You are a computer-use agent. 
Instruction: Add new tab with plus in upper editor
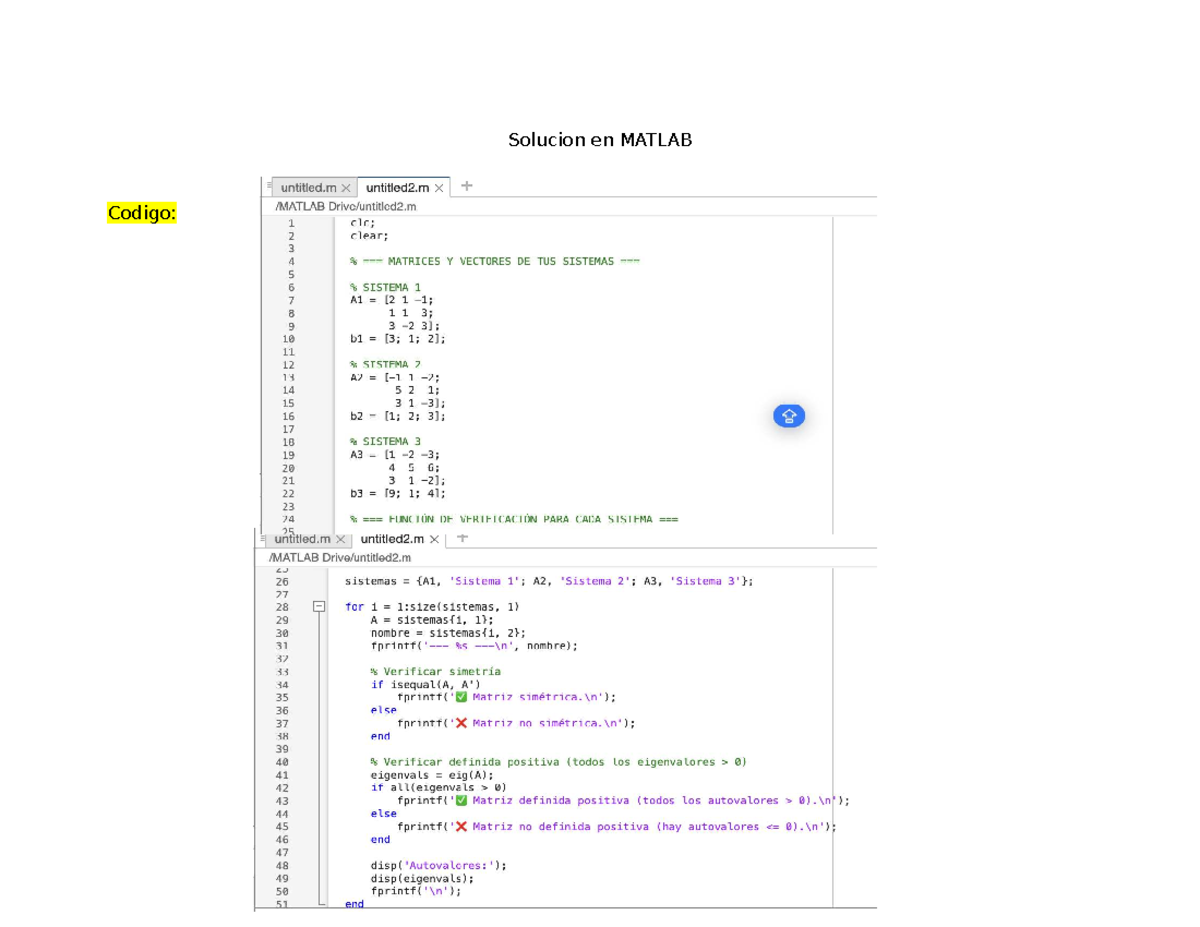[x=467, y=186]
